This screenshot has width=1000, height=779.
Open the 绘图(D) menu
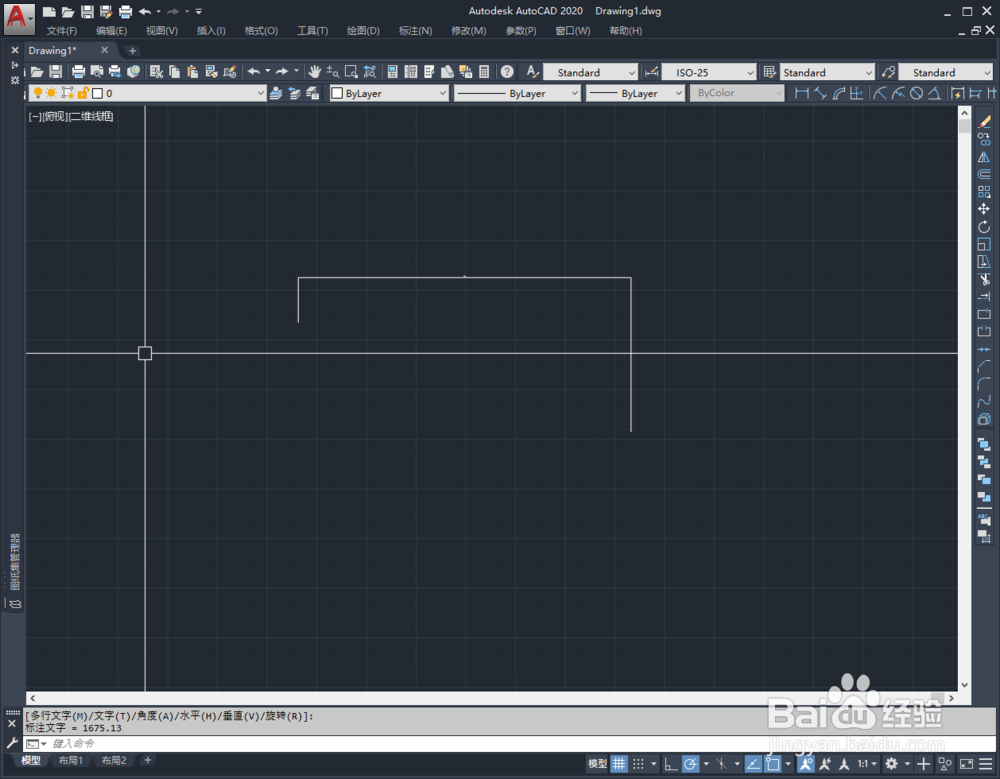pyautogui.click(x=363, y=31)
